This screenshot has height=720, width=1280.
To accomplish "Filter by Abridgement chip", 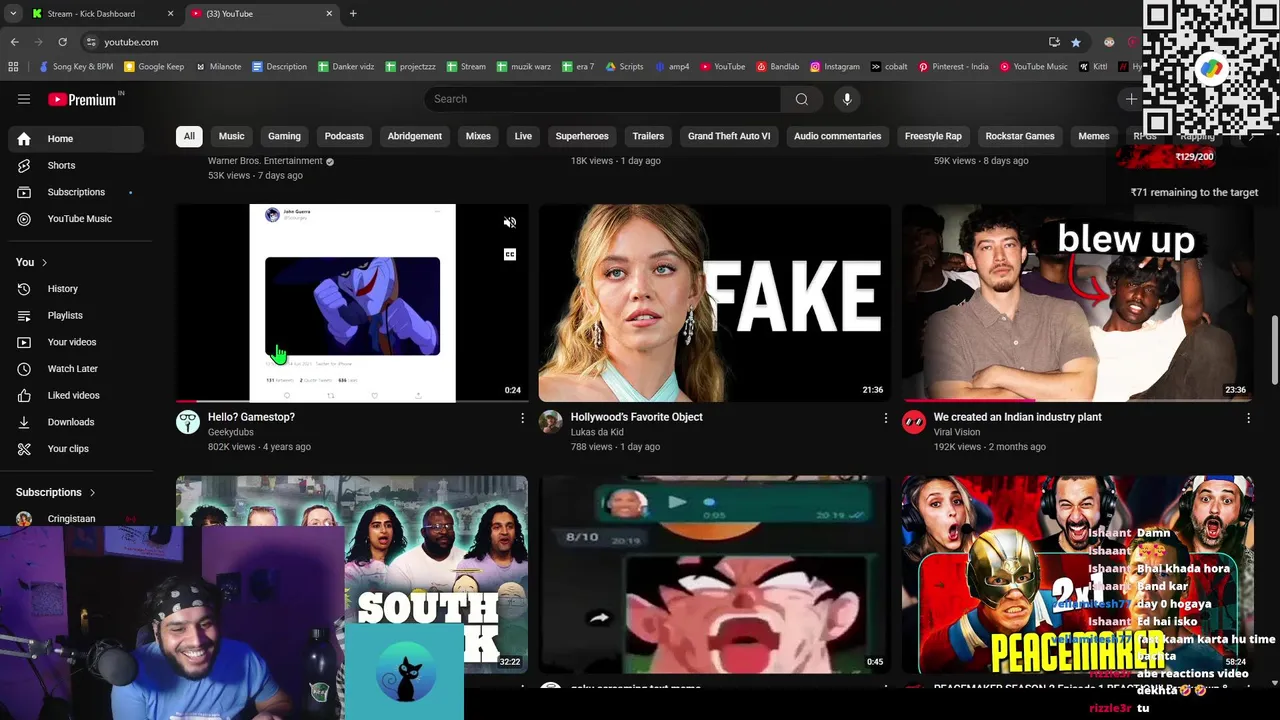I will tap(415, 136).
